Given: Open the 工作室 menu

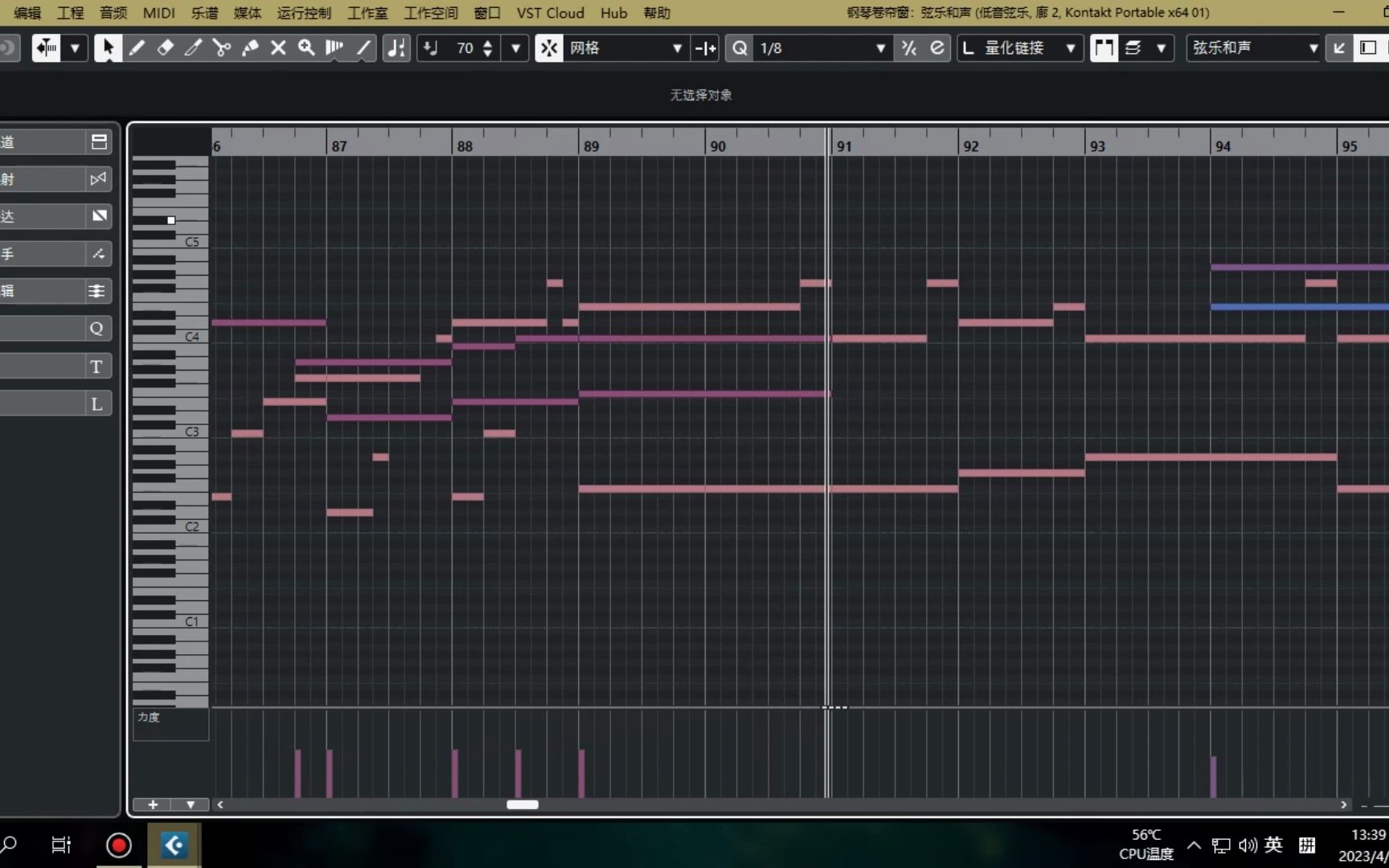Looking at the screenshot, I should click(x=367, y=13).
